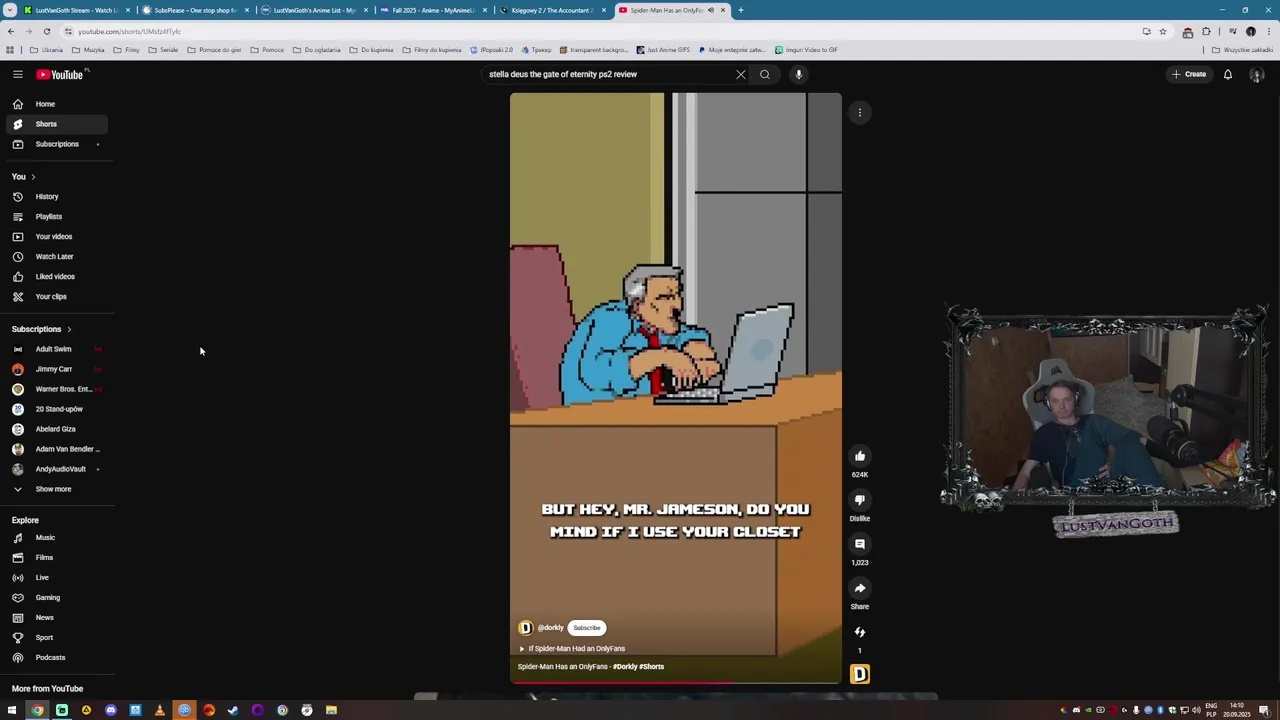Viewport: 1280px width, 720px height.
Task: Open Abelard Giza channel
Action: pos(55,429)
